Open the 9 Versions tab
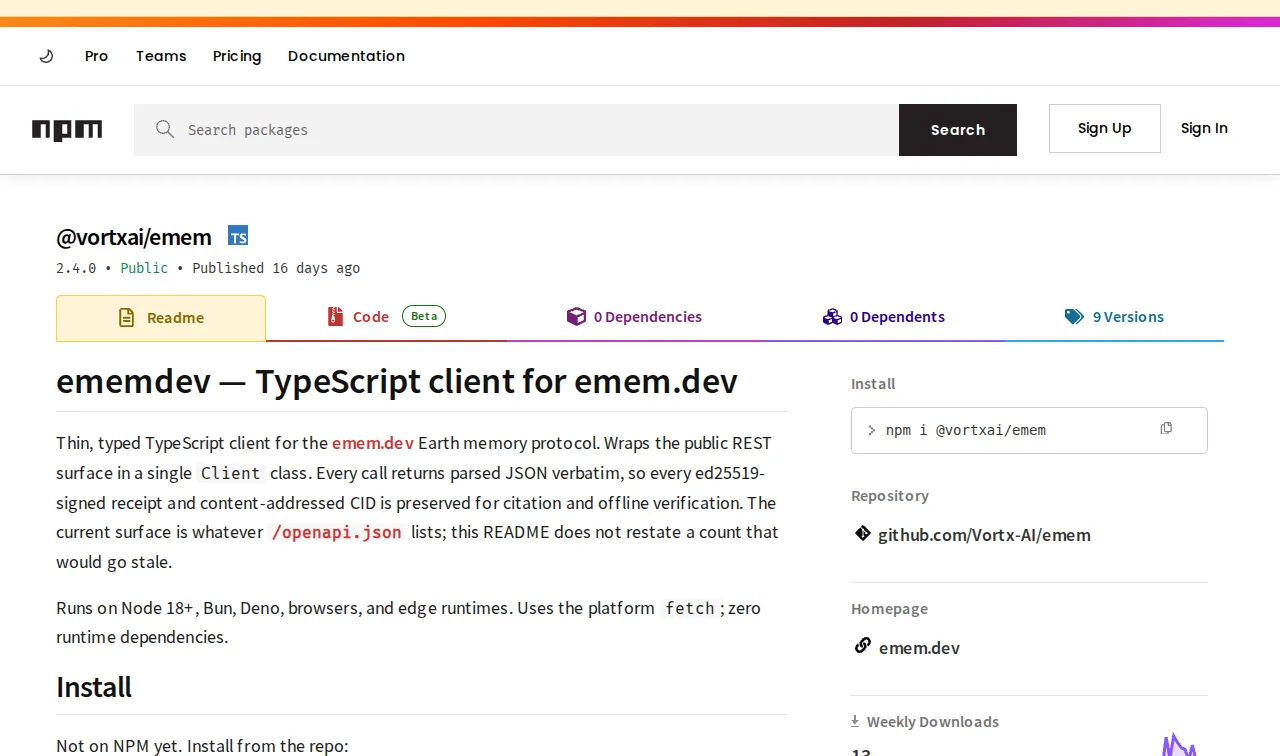The image size is (1280, 756). click(1114, 317)
